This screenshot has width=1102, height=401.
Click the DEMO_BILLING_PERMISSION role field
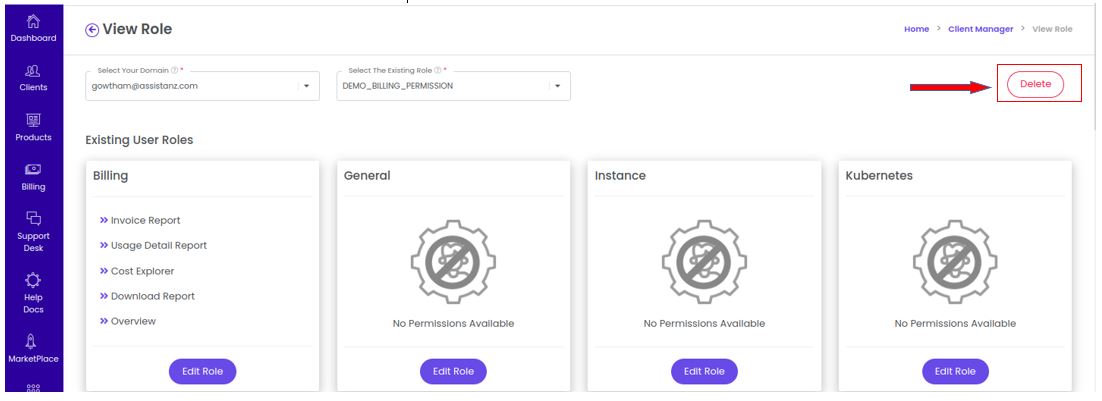tap(453, 86)
